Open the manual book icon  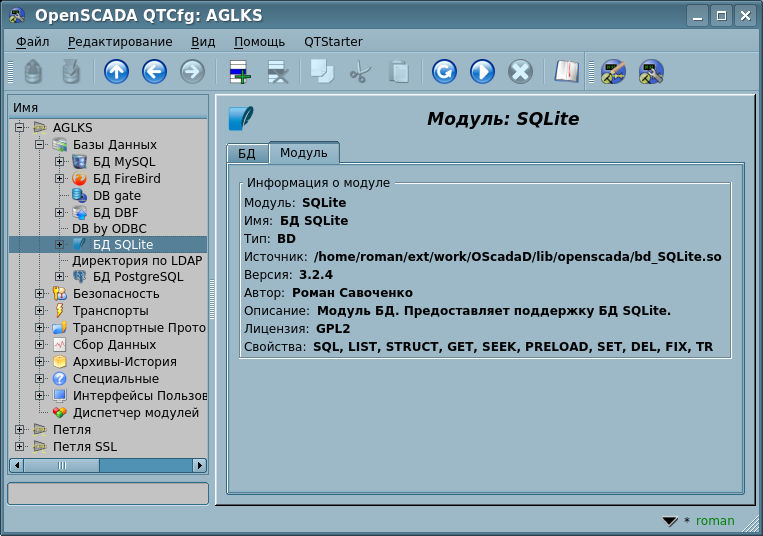click(567, 72)
